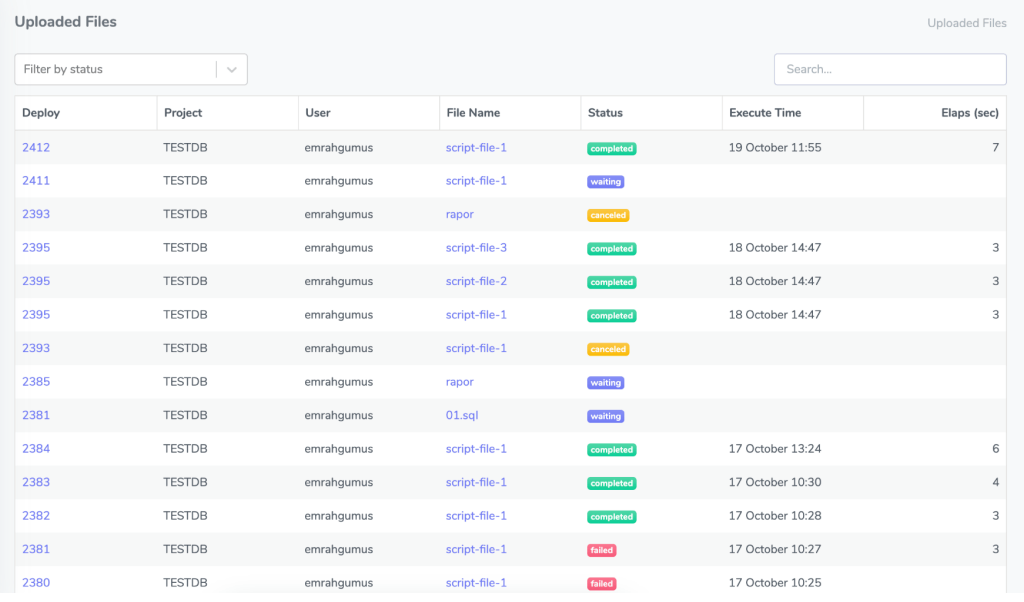The width and height of the screenshot is (1024, 602).
Task: Click deploy 2384 link
Action: coord(36,449)
